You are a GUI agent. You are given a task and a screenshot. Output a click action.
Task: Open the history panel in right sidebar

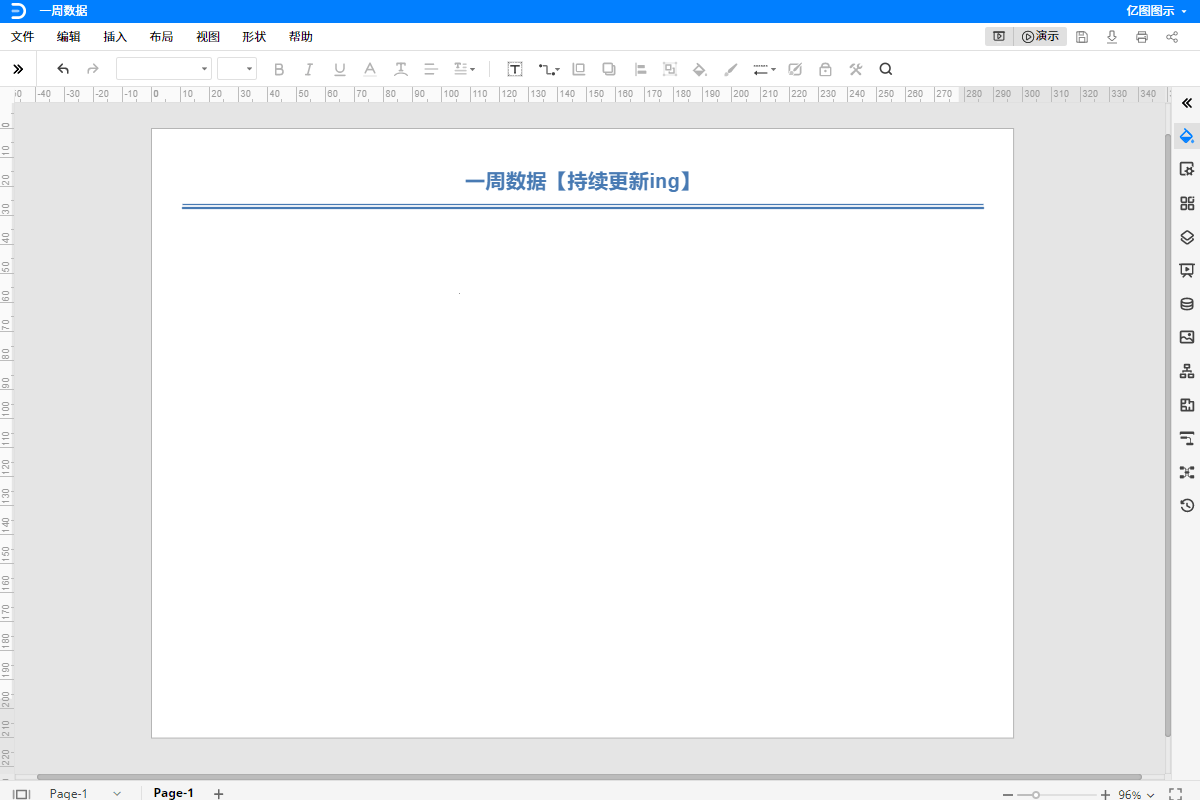point(1187,505)
